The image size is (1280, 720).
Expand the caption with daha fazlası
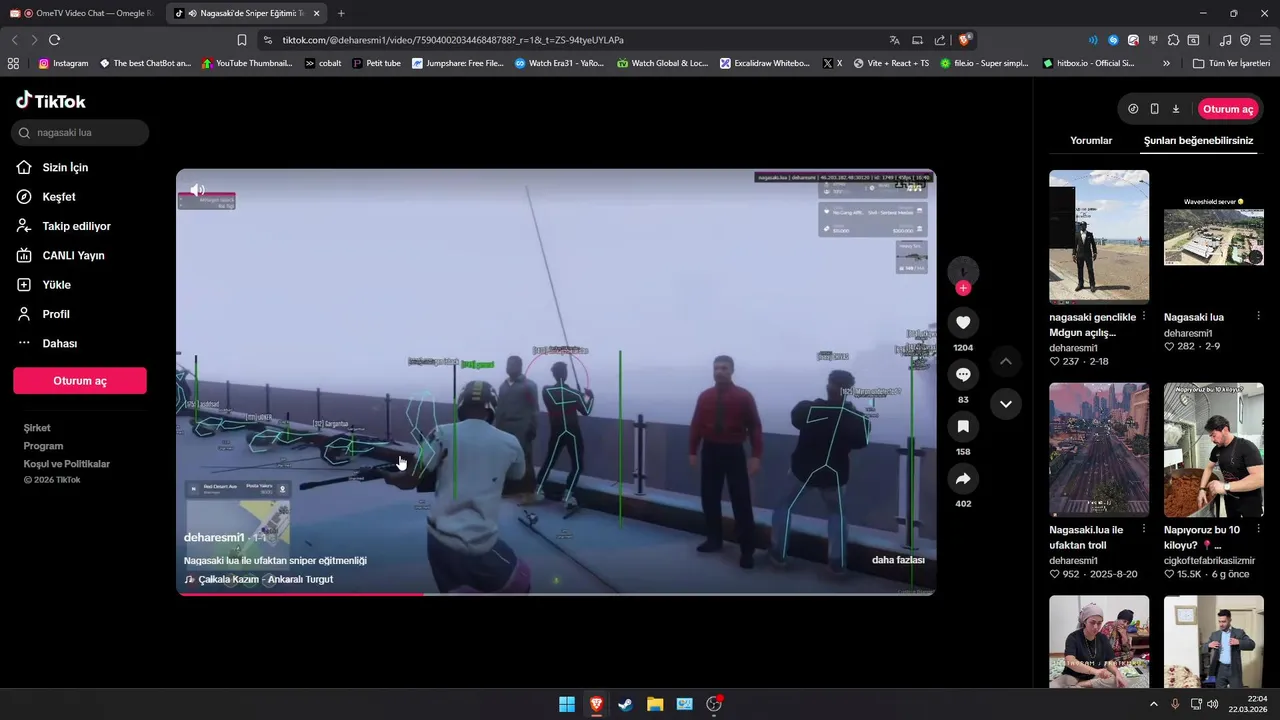click(898, 560)
